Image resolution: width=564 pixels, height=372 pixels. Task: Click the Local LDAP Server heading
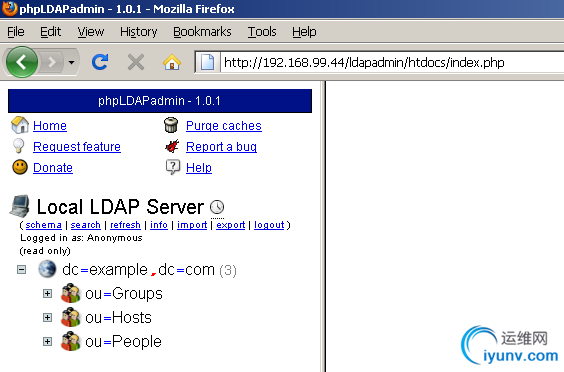pyautogui.click(x=120, y=207)
